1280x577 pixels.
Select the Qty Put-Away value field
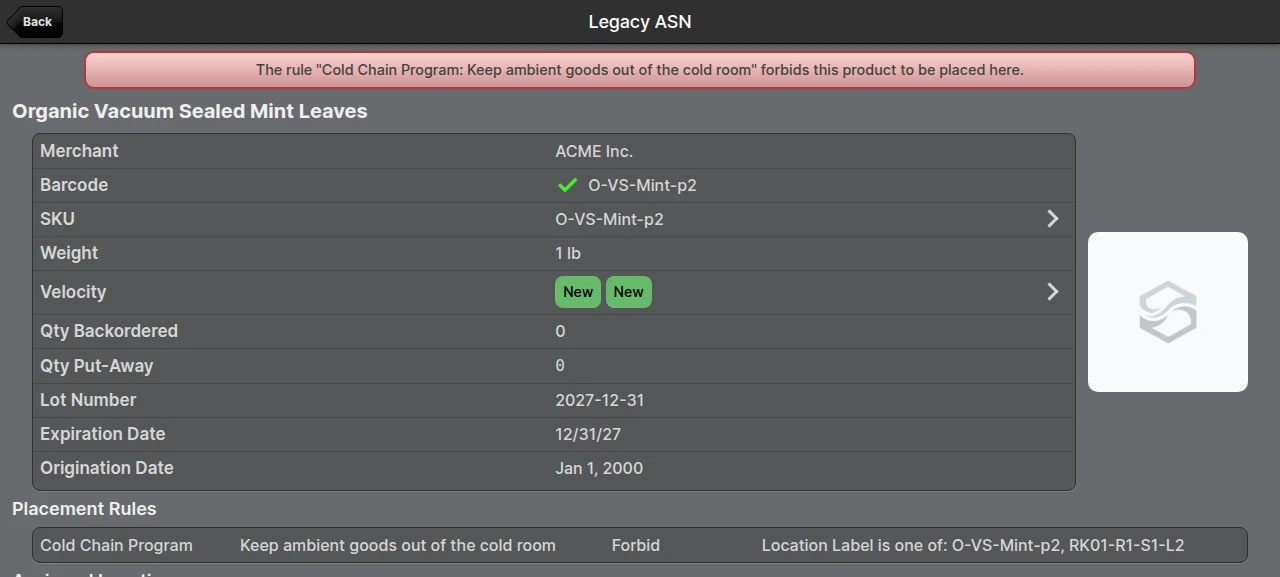560,366
